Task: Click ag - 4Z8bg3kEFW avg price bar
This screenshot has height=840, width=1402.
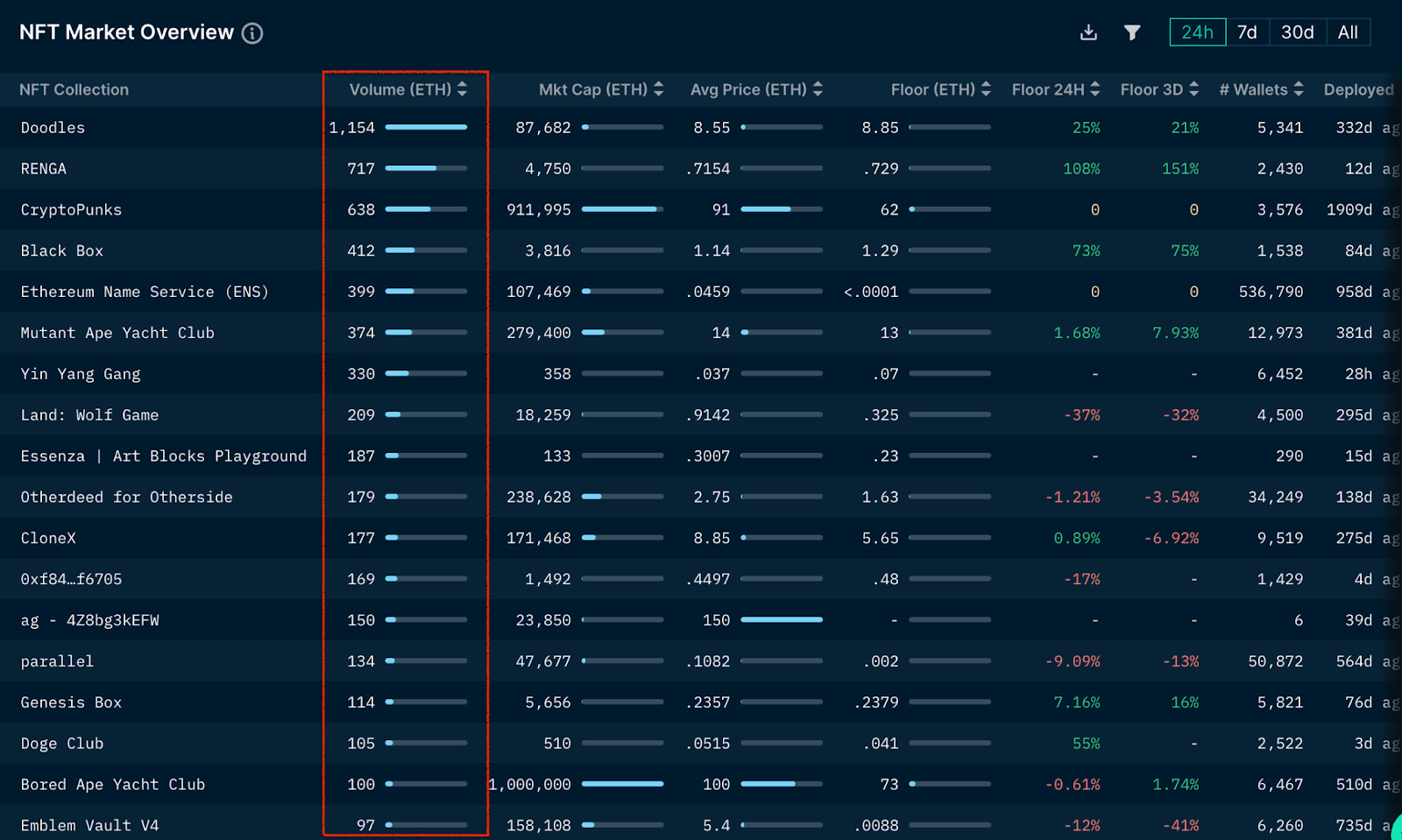Action: click(782, 619)
